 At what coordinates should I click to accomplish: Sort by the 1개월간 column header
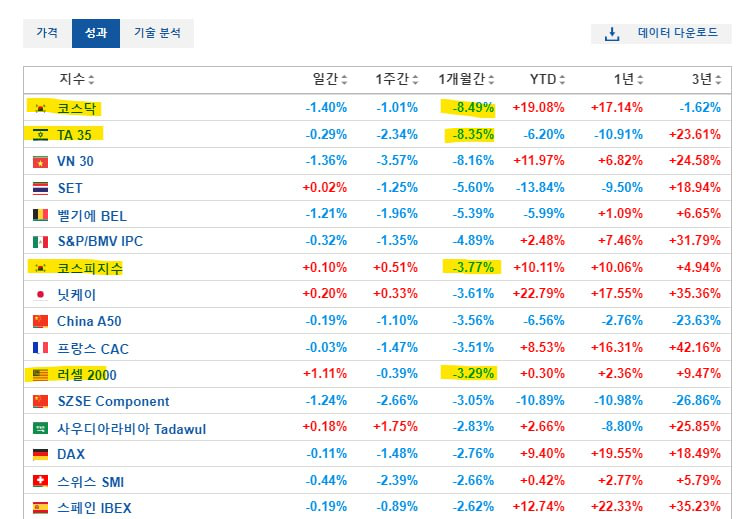point(466,79)
